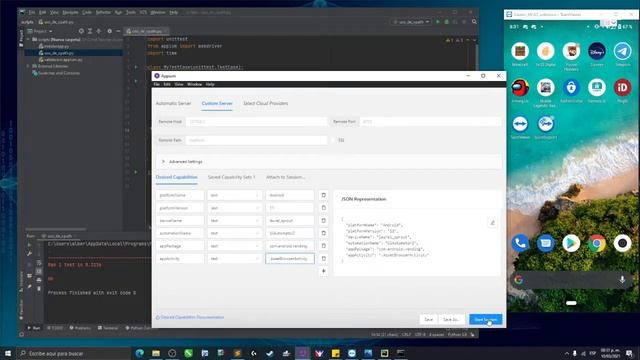640x360 pixels.
Task: Open type dropdown for platformName row
Action: coord(234,195)
